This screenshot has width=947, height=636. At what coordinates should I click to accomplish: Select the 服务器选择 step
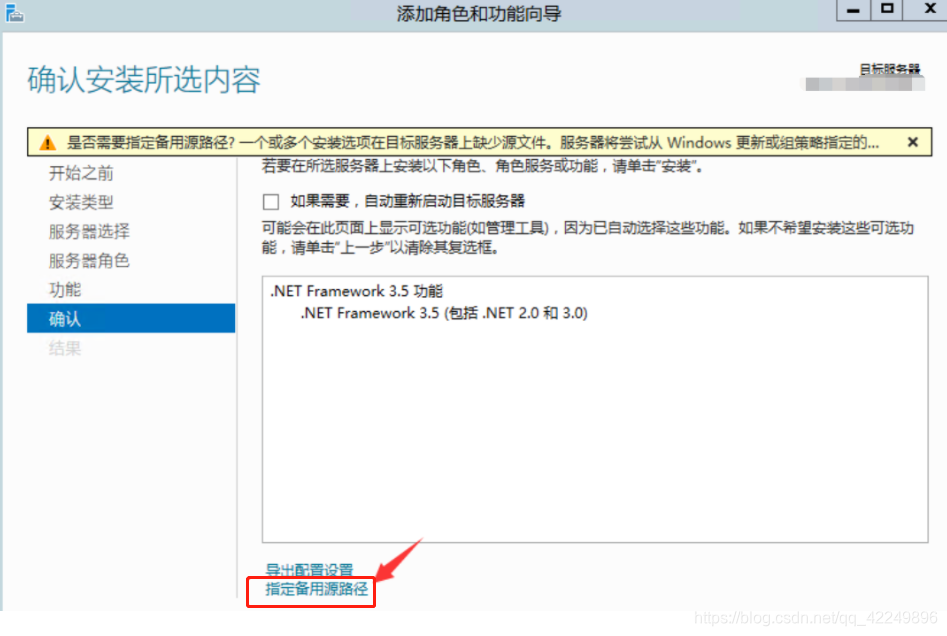[88, 231]
